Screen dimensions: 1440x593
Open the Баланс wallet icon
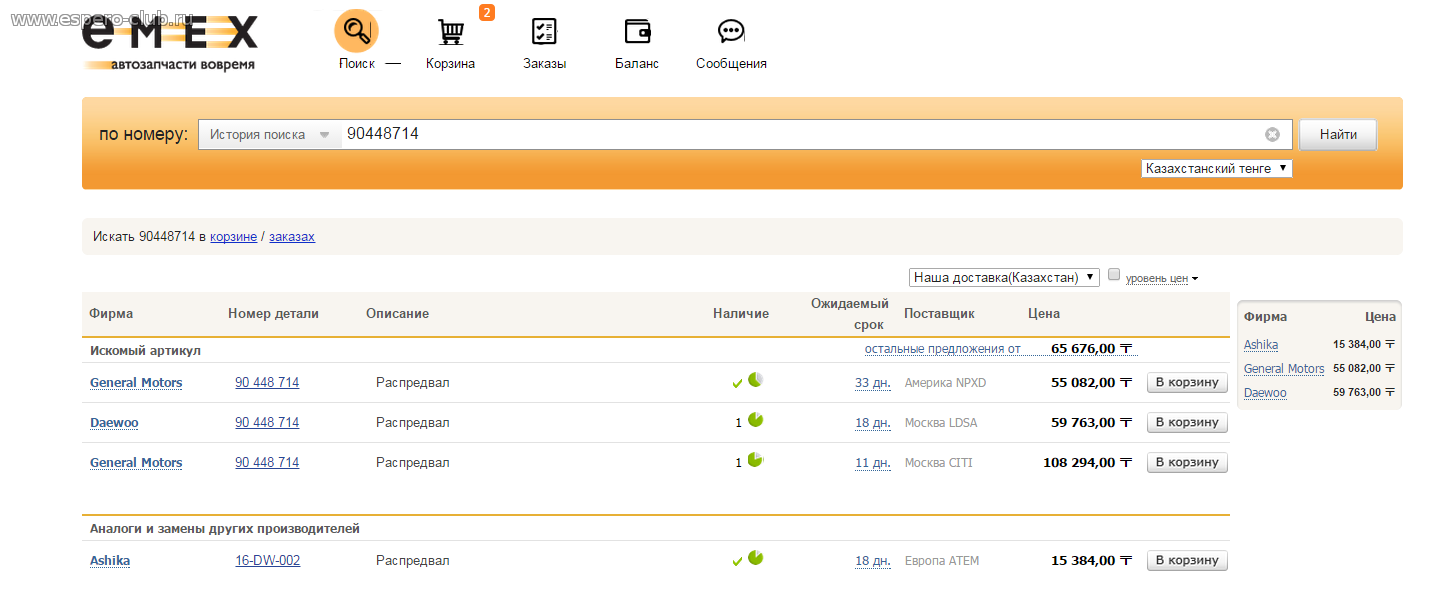pyautogui.click(x=637, y=32)
